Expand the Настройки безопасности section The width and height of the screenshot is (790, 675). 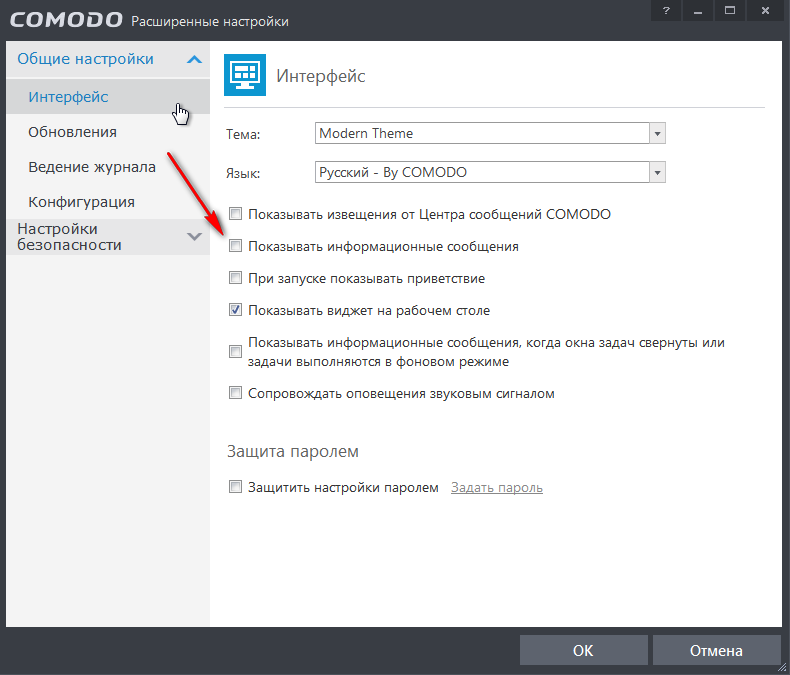click(194, 236)
